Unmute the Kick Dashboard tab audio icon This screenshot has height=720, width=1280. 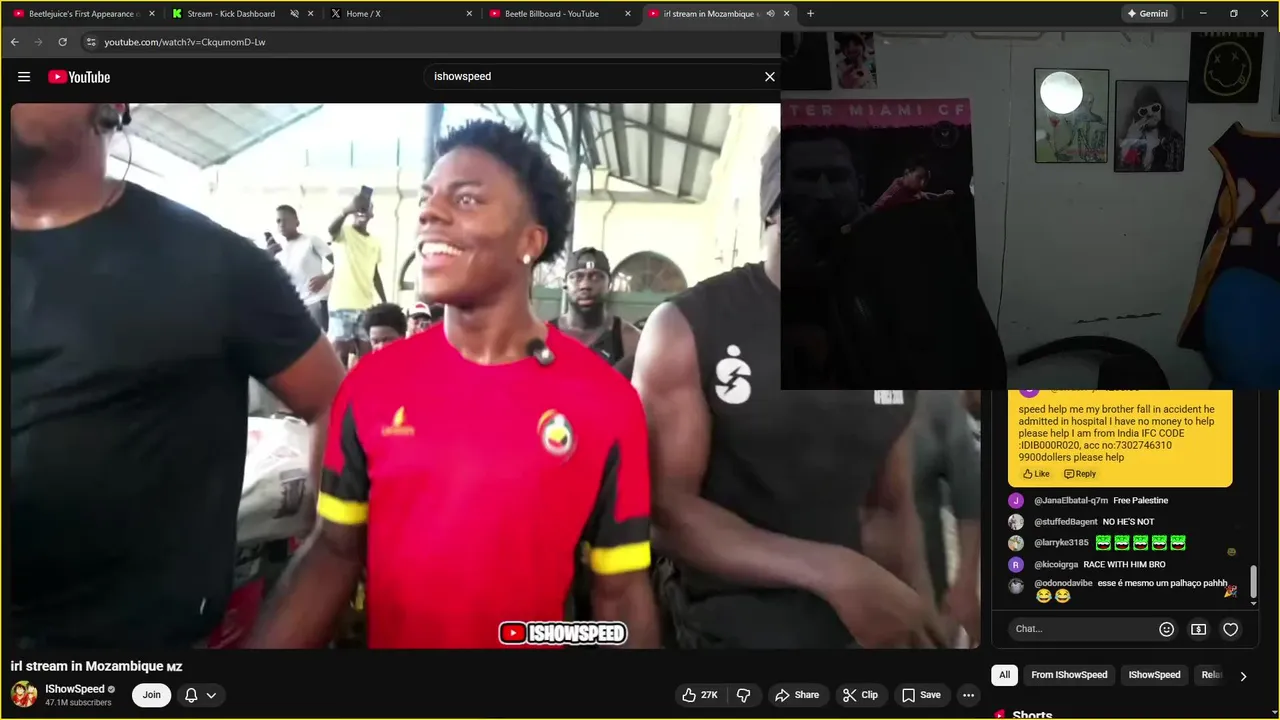pyautogui.click(x=294, y=14)
